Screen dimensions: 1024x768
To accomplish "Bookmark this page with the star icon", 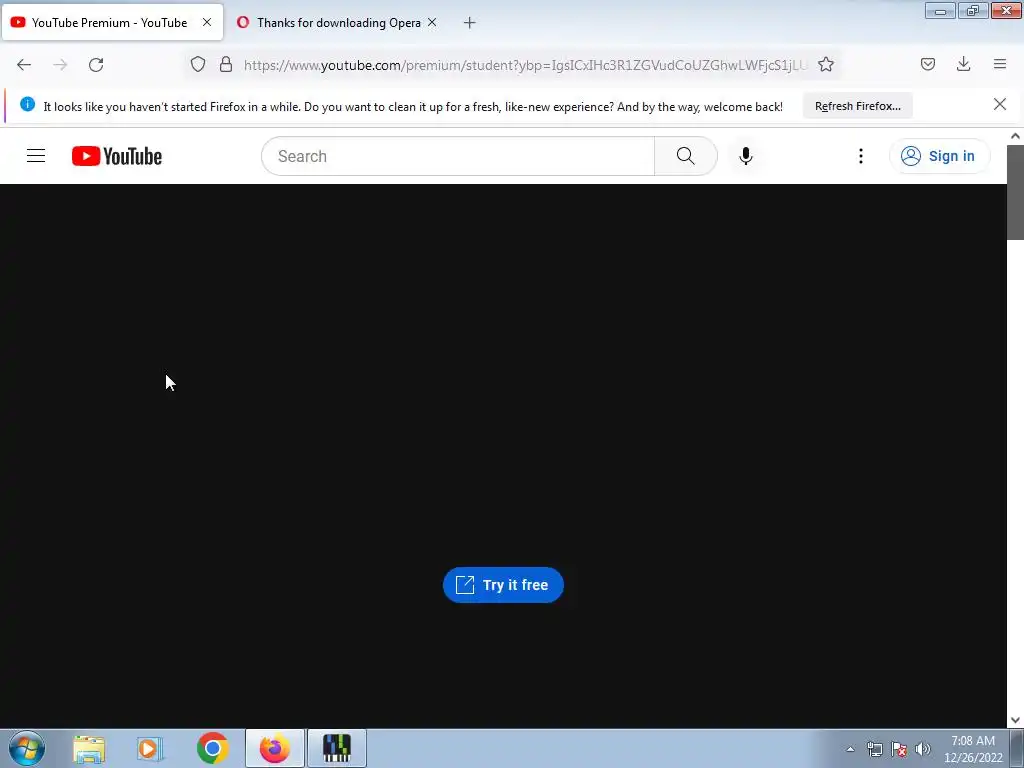I will click(826, 64).
